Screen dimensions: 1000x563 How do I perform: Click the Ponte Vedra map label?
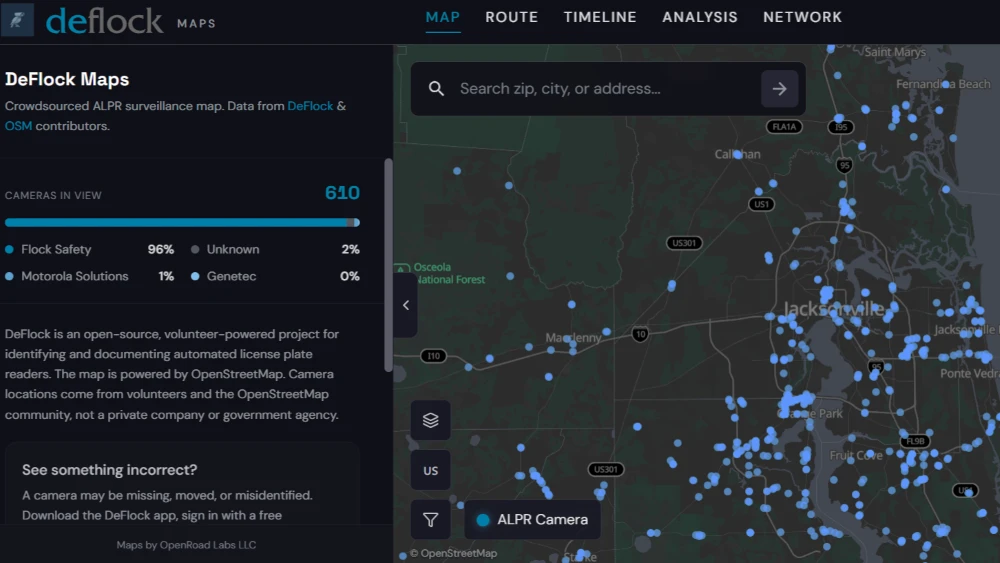click(969, 374)
